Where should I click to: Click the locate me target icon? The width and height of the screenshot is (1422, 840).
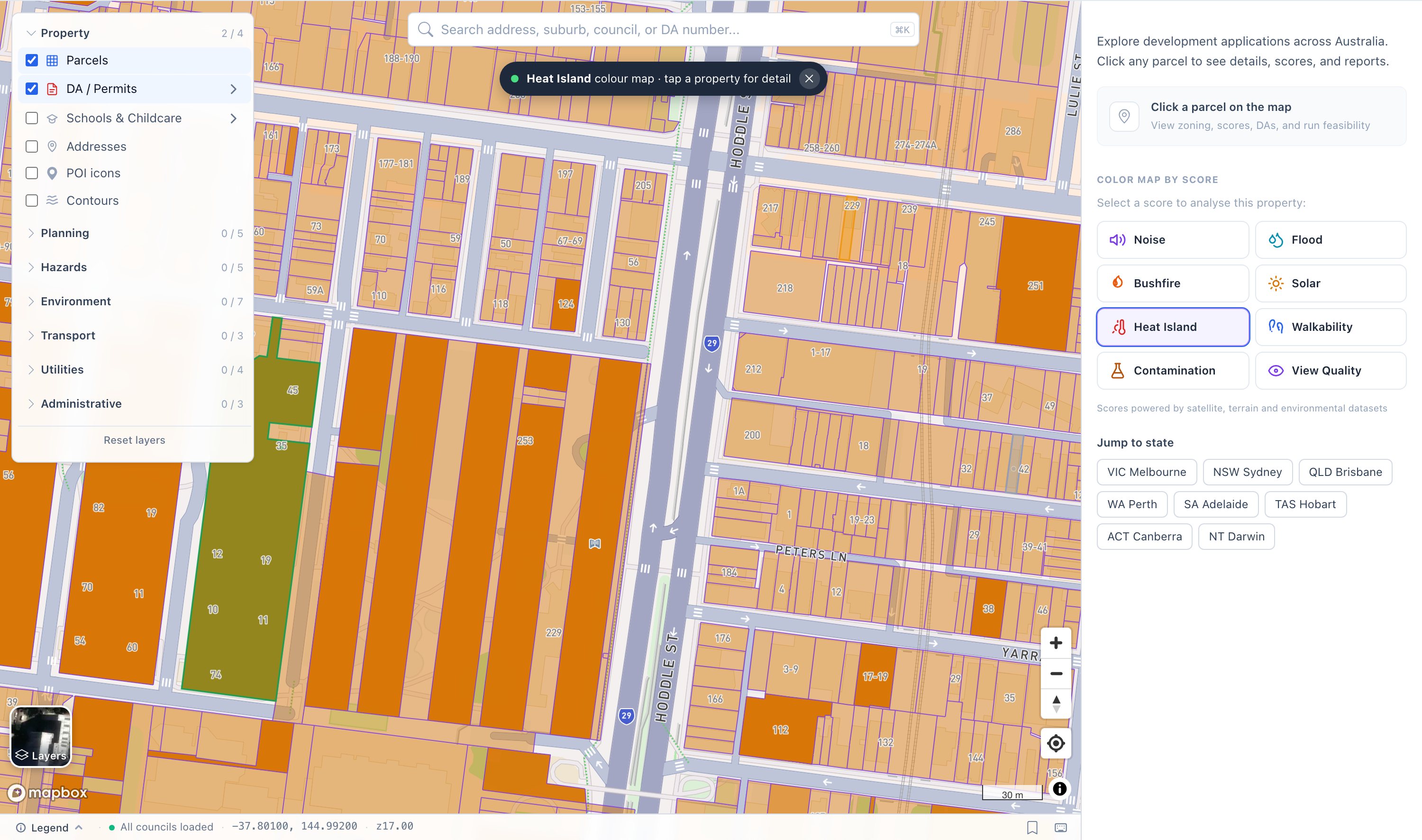(1056, 743)
